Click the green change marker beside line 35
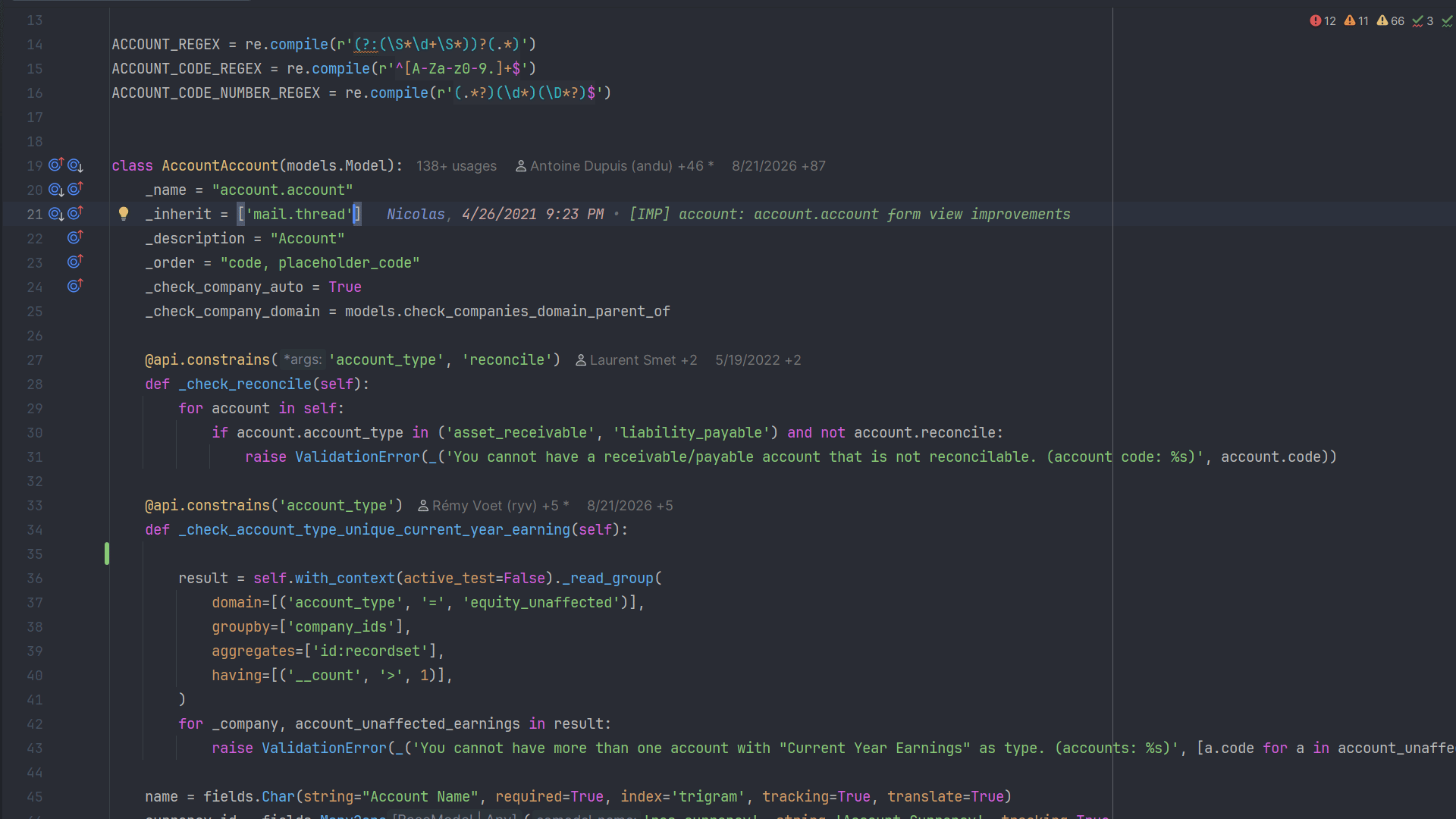 coord(107,554)
